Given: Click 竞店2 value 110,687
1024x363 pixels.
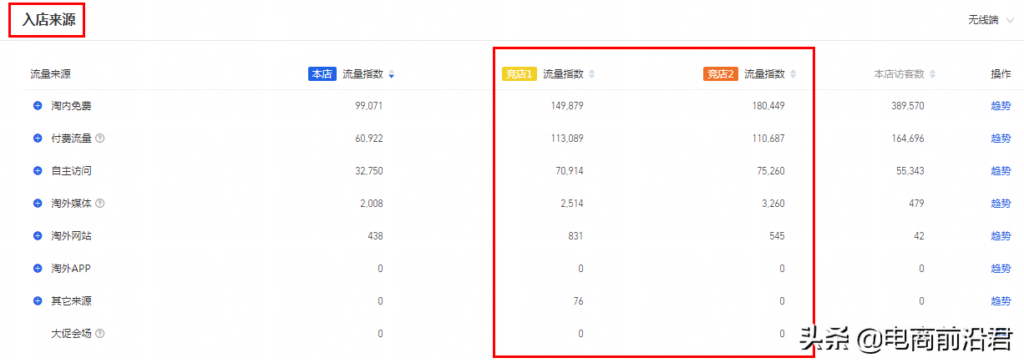Looking at the screenshot, I should click(x=769, y=138).
